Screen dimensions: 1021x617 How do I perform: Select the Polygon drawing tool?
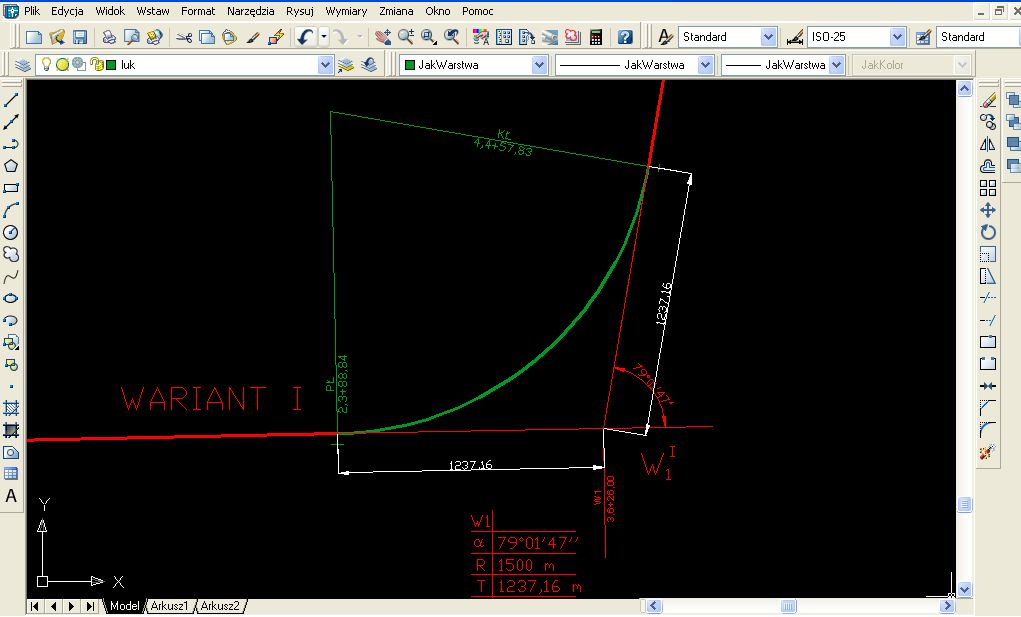pos(11,166)
